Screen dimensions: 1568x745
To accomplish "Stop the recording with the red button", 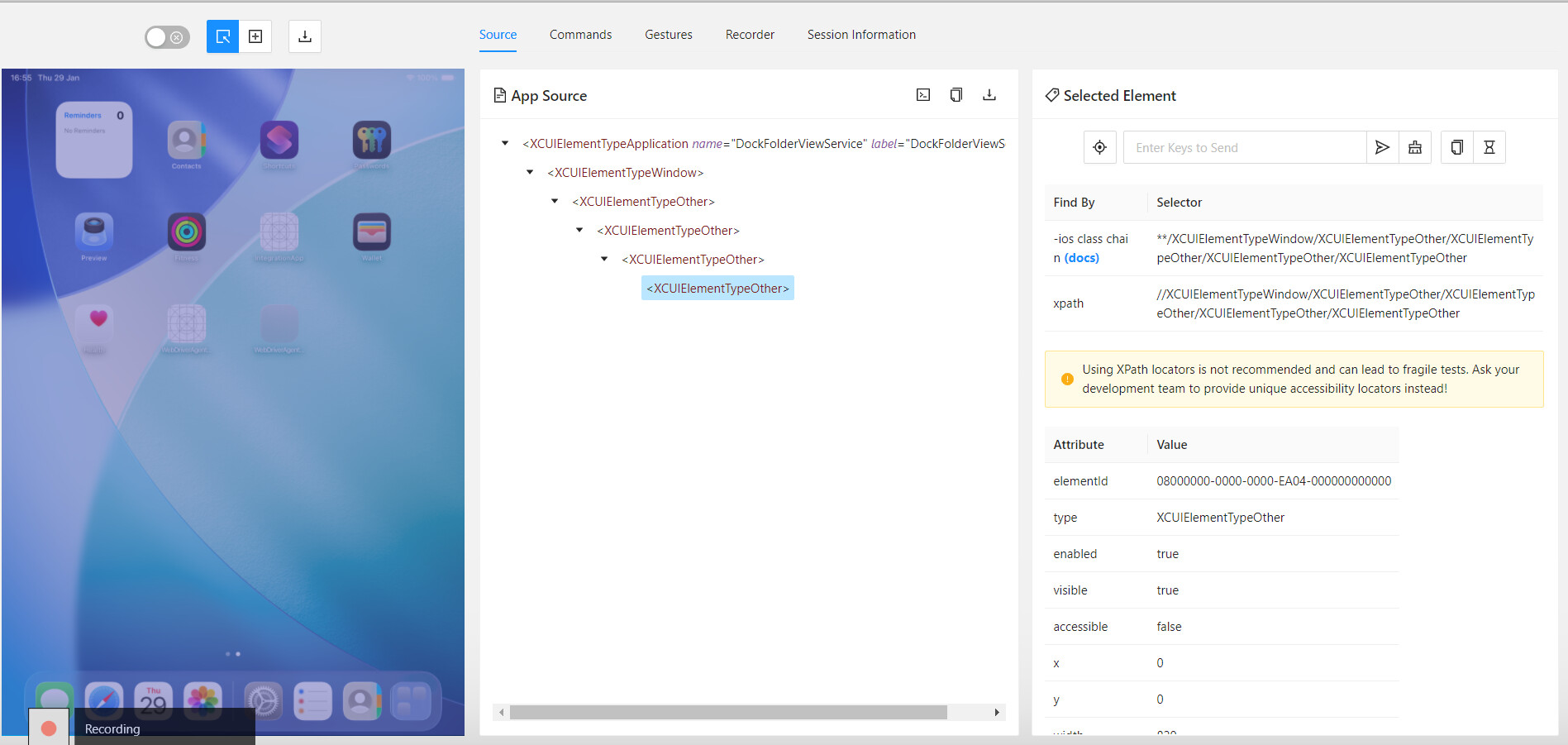I will tap(49, 728).
